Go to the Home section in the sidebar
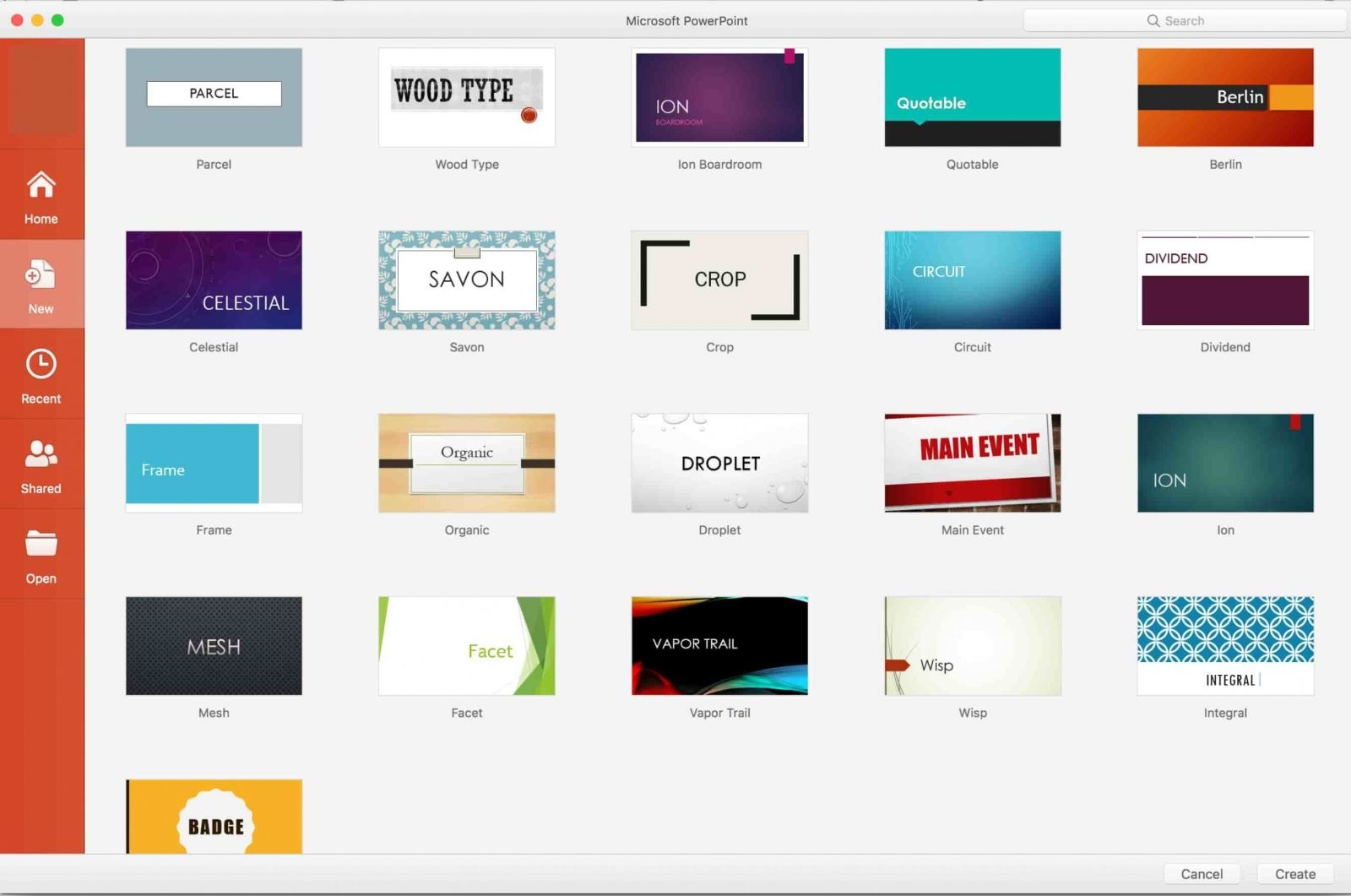This screenshot has height=896, width=1351. (x=41, y=197)
